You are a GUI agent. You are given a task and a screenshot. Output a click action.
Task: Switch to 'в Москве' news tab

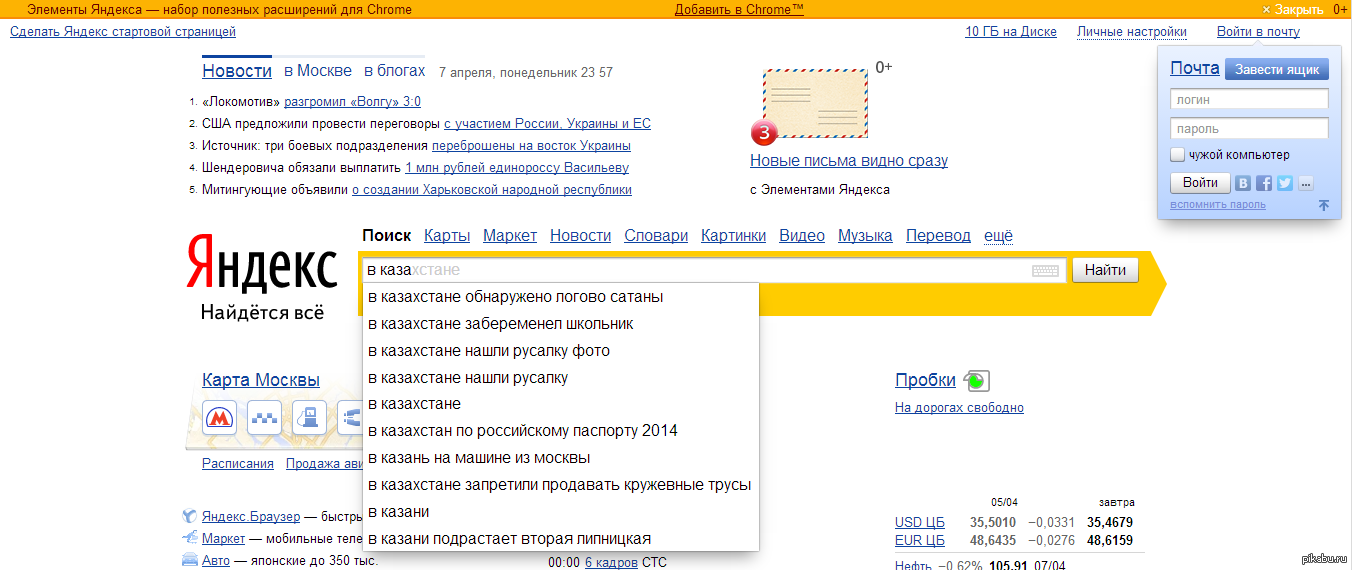tap(318, 71)
